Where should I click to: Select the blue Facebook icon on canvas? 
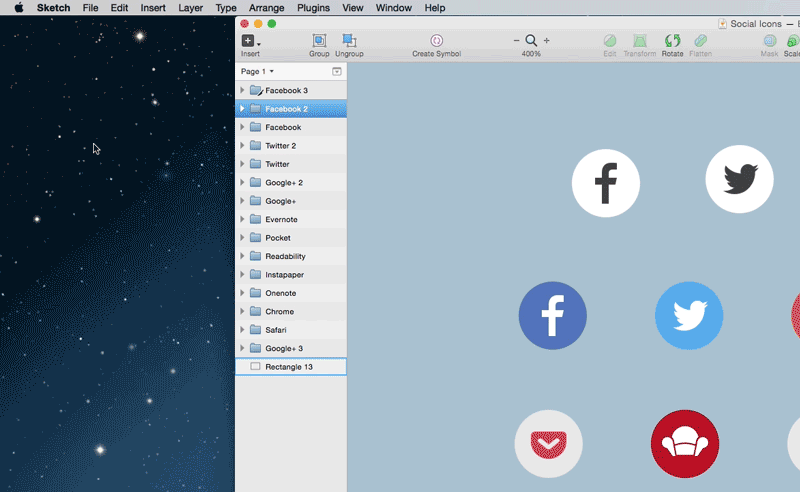tap(553, 315)
